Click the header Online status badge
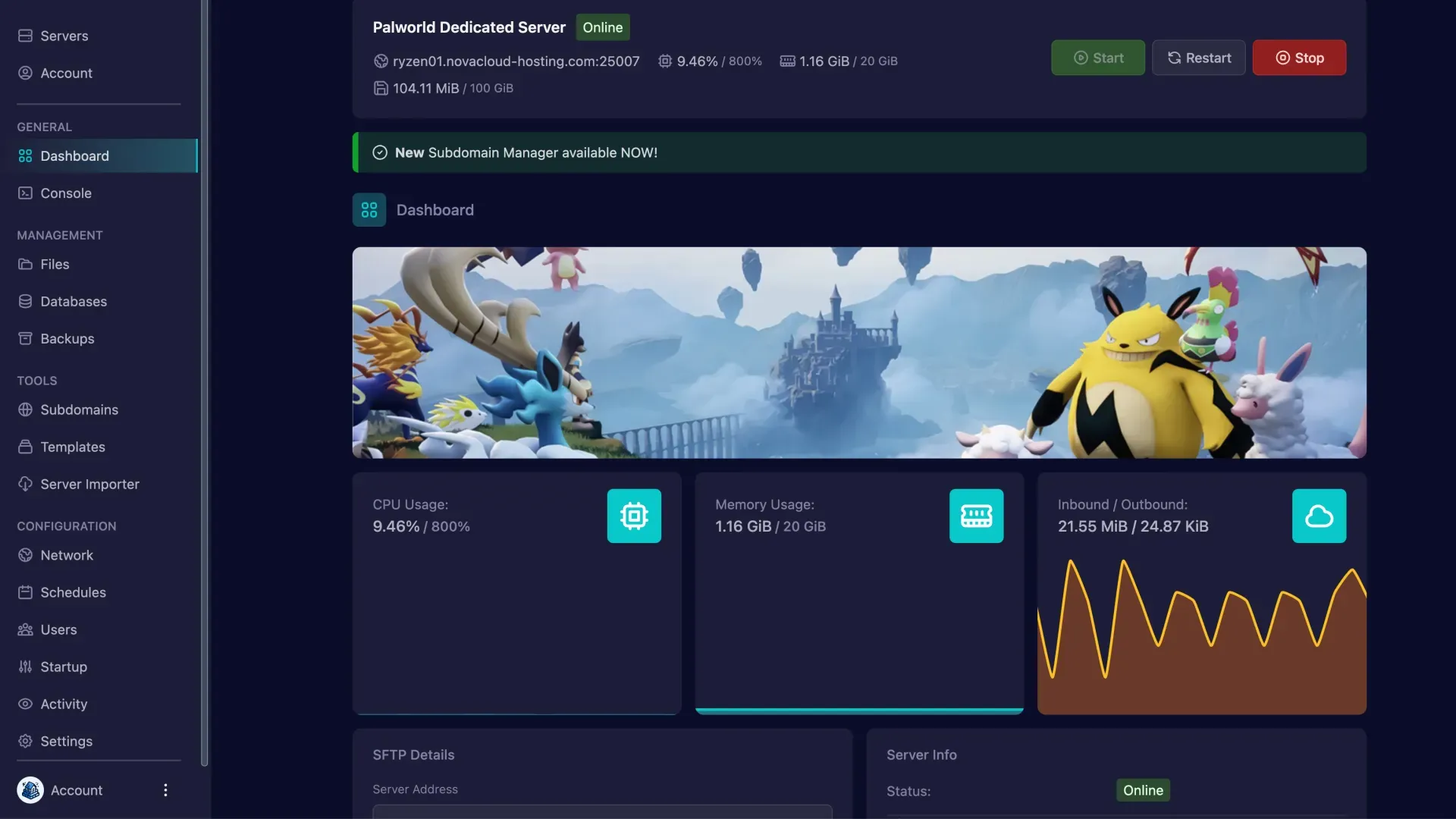This screenshot has width=1456, height=819. pos(603,27)
